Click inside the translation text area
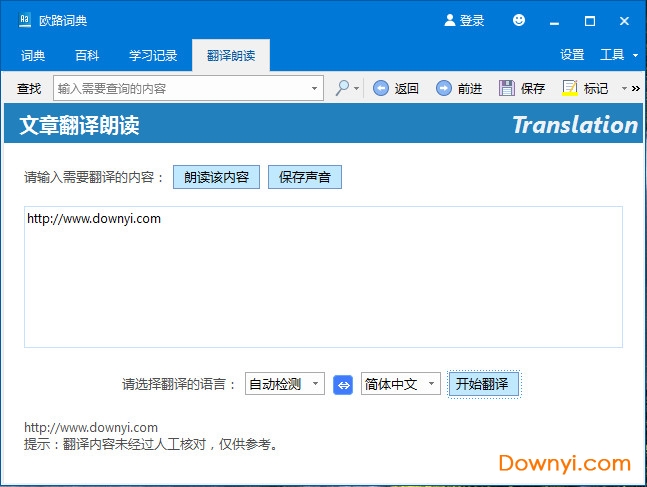The image size is (647, 487). [x=323, y=280]
